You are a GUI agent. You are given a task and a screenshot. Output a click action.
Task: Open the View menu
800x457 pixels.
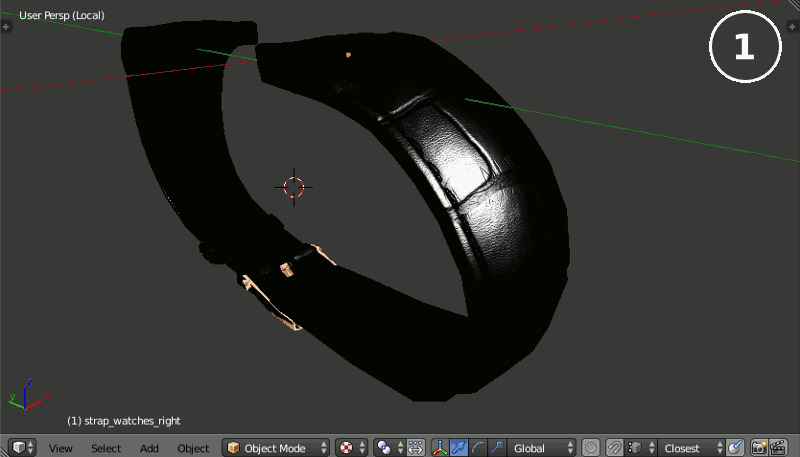pos(60,448)
